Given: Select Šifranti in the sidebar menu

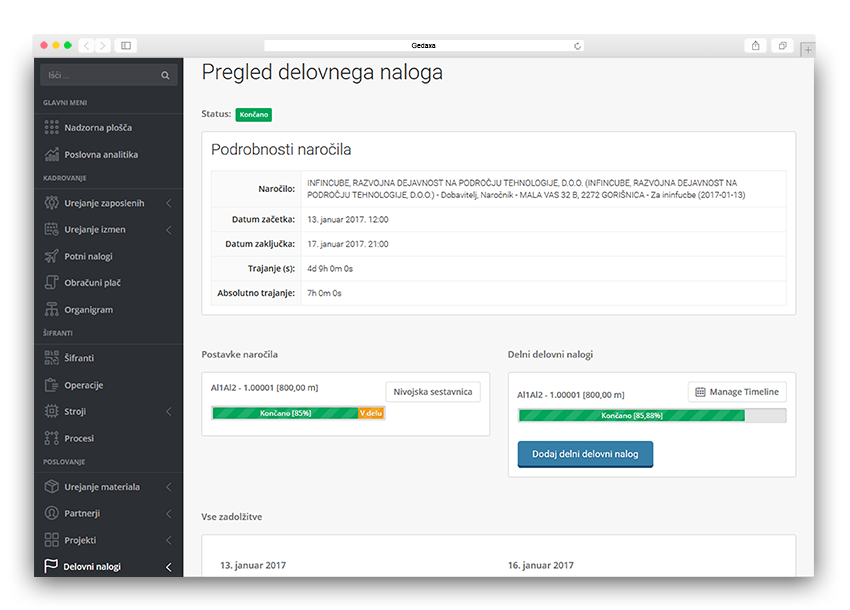Looking at the screenshot, I should tap(79, 358).
